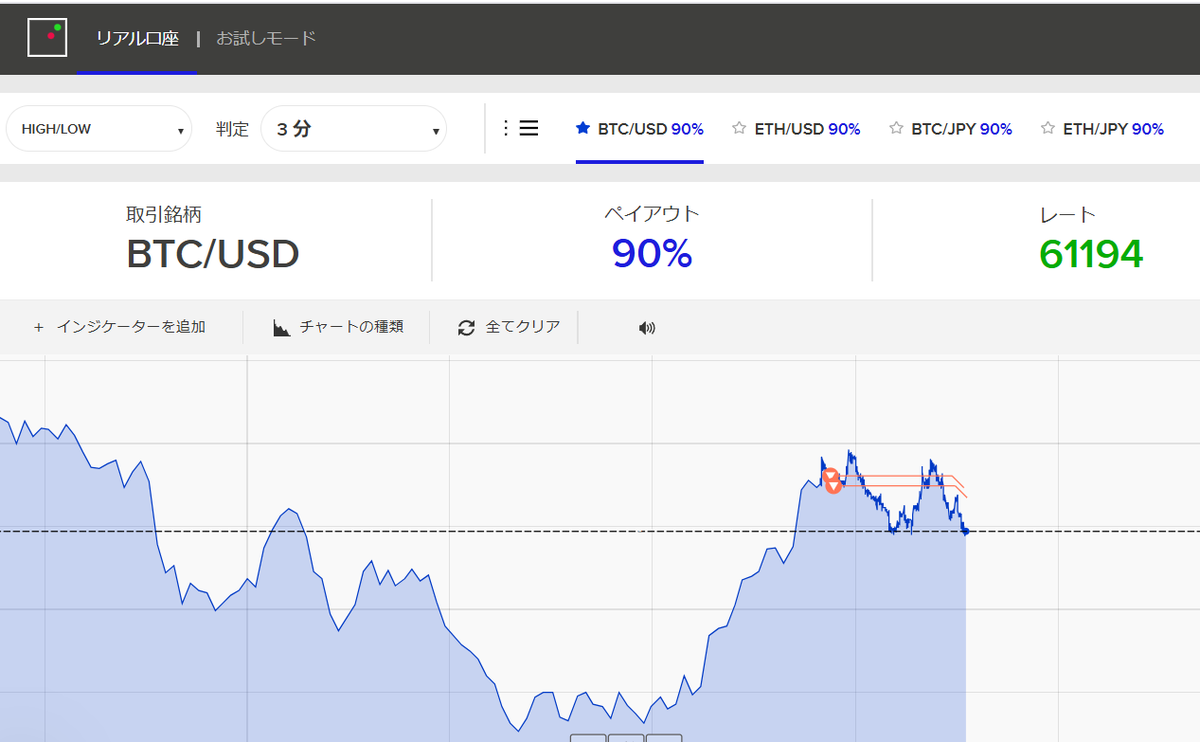
Task: Toggle the sound speaker icon
Action: (x=647, y=328)
